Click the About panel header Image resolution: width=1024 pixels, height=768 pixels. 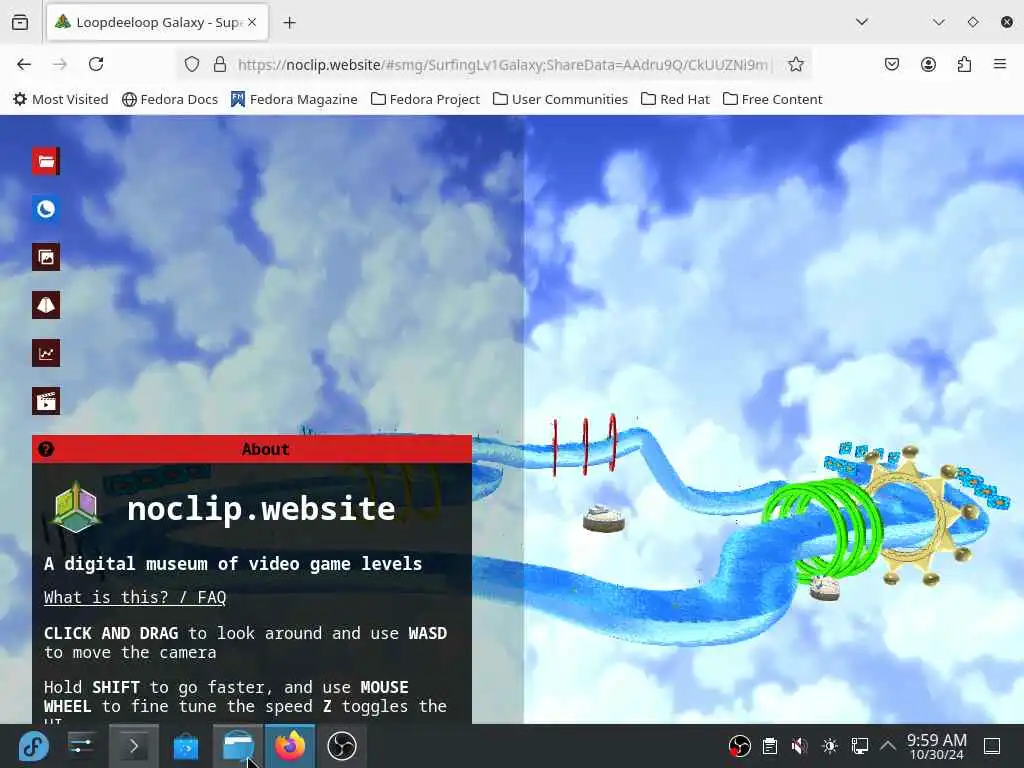[x=252, y=449]
